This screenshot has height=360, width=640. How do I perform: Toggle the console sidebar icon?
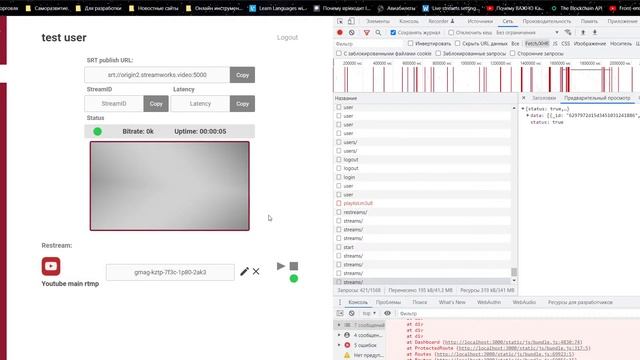pyautogui.click(x=340, y=313)
